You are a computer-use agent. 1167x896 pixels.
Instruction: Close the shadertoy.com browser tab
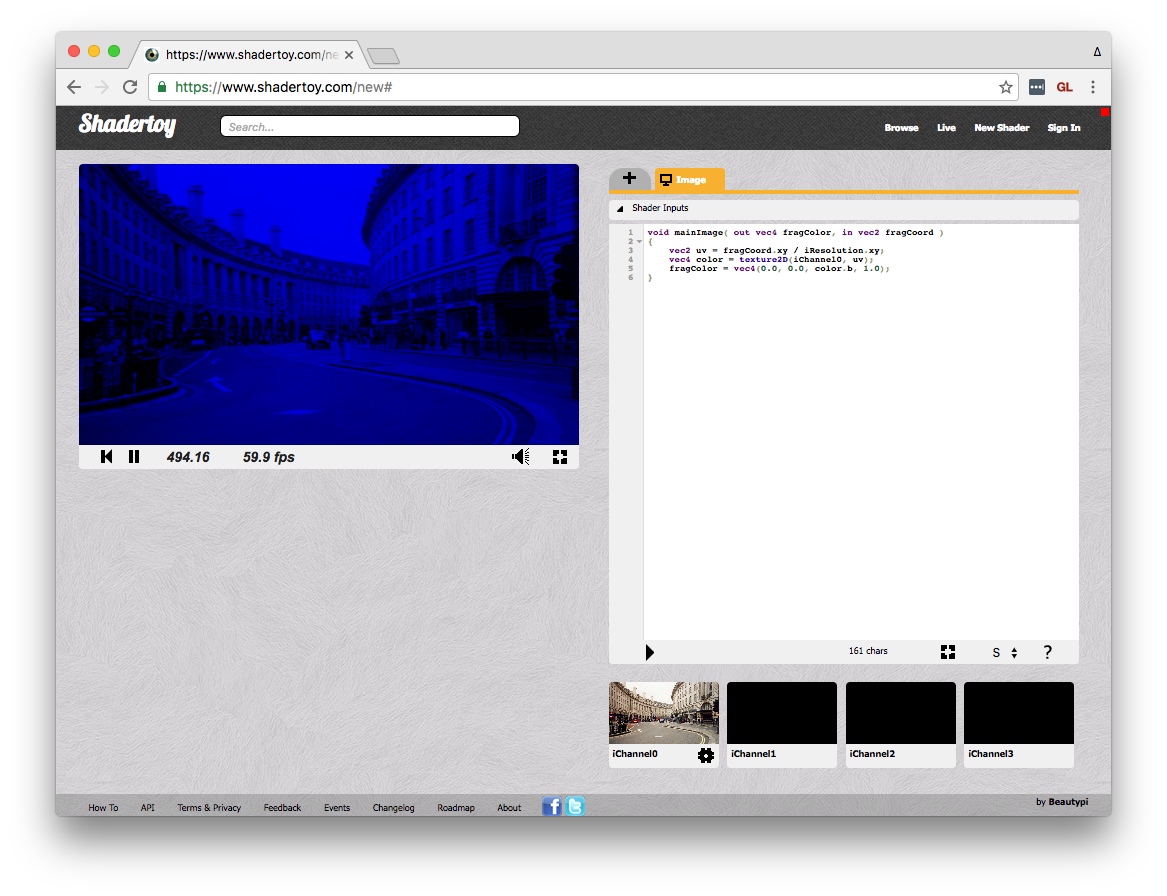pos(348,55)
